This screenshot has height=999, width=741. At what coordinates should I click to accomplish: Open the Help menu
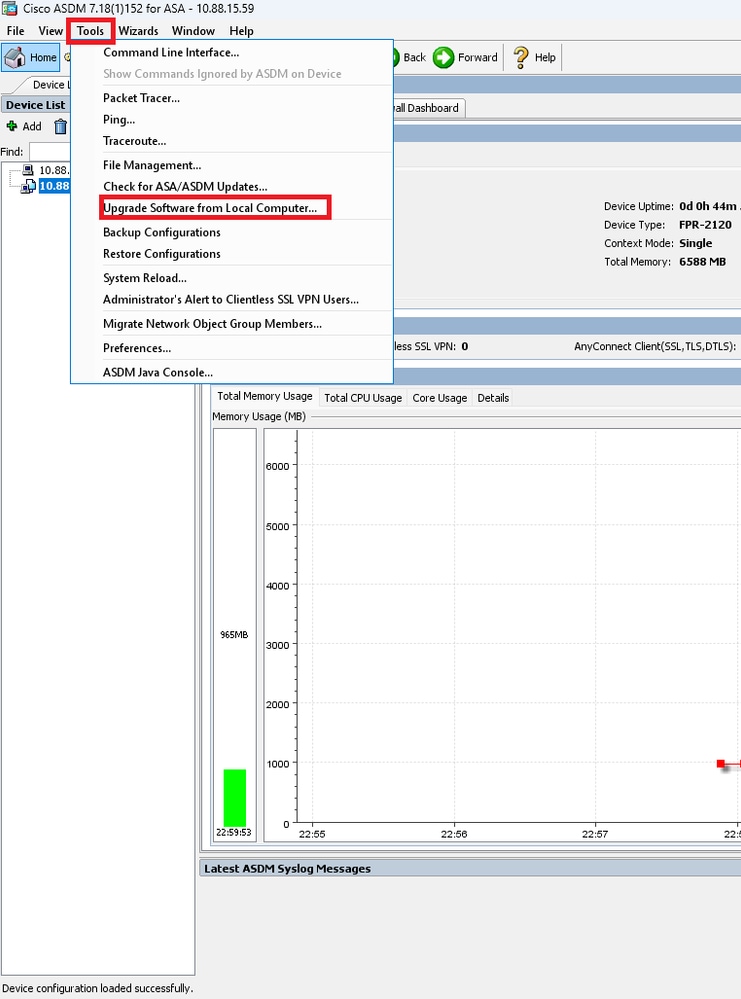[x=241, y=31]
